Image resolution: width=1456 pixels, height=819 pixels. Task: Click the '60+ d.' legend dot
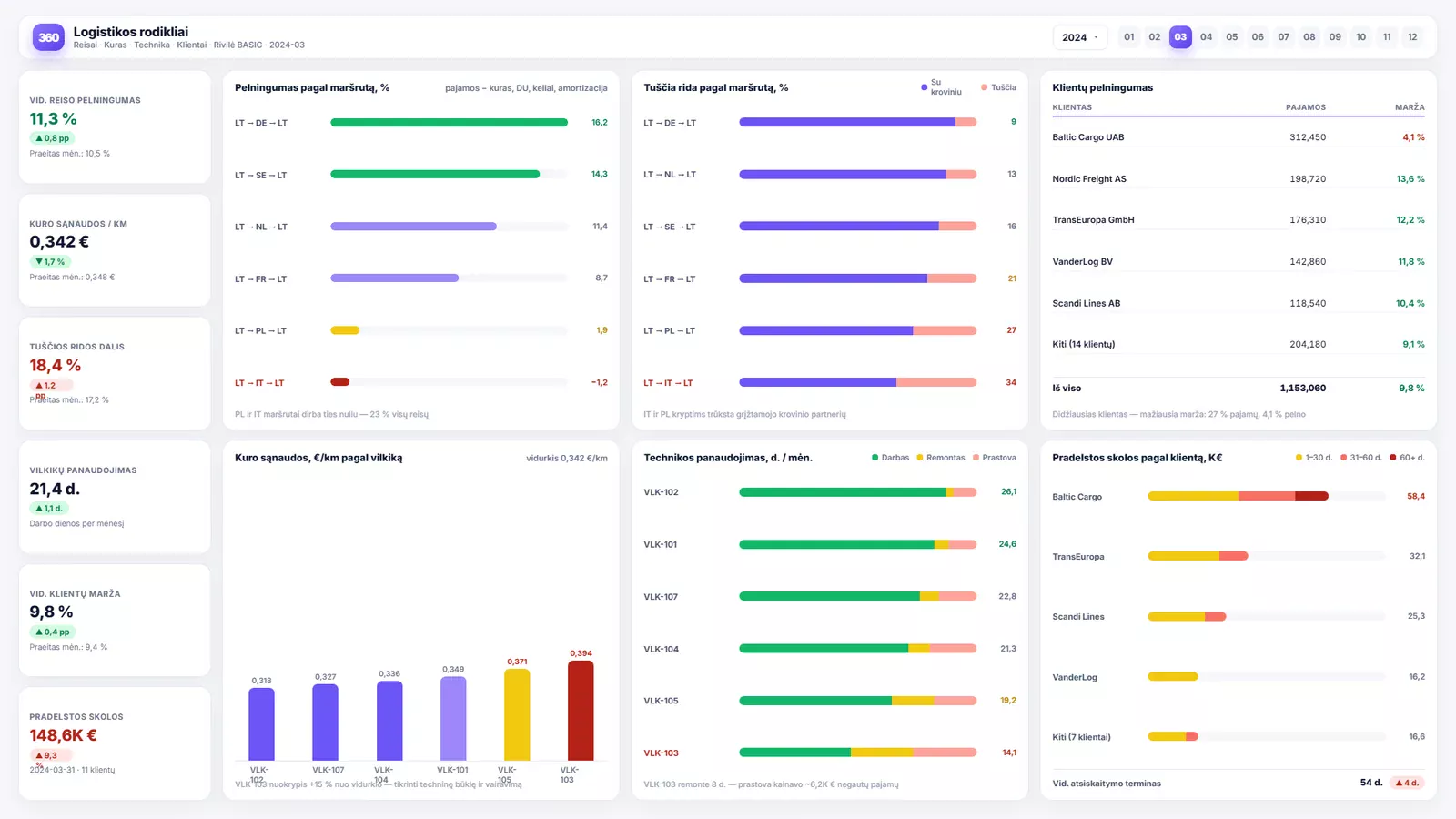(1393, 458)
